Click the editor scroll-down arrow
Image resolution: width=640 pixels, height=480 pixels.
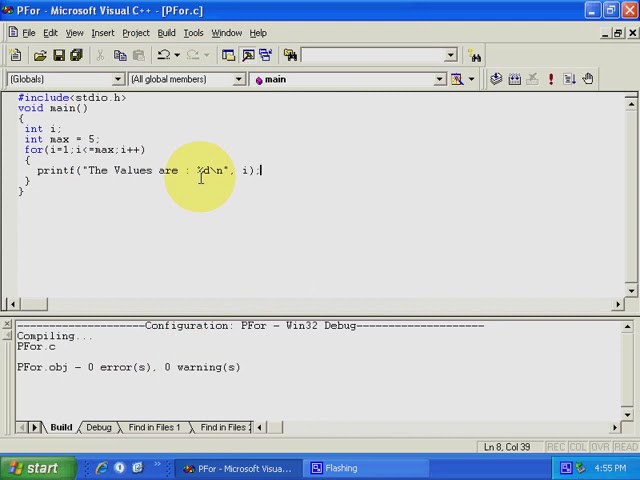point(631,291)
